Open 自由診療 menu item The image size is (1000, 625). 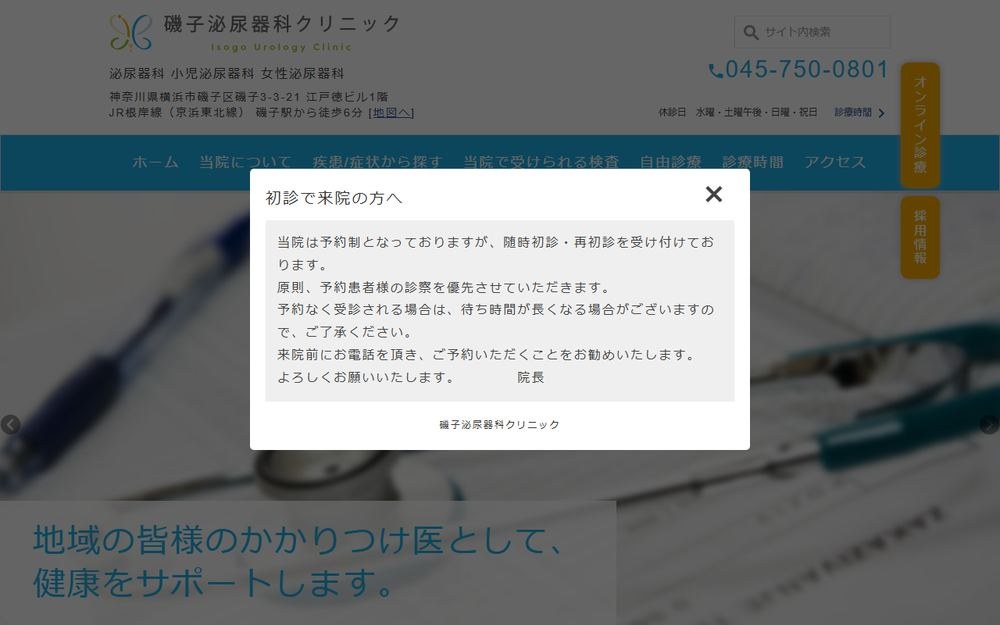670,162
